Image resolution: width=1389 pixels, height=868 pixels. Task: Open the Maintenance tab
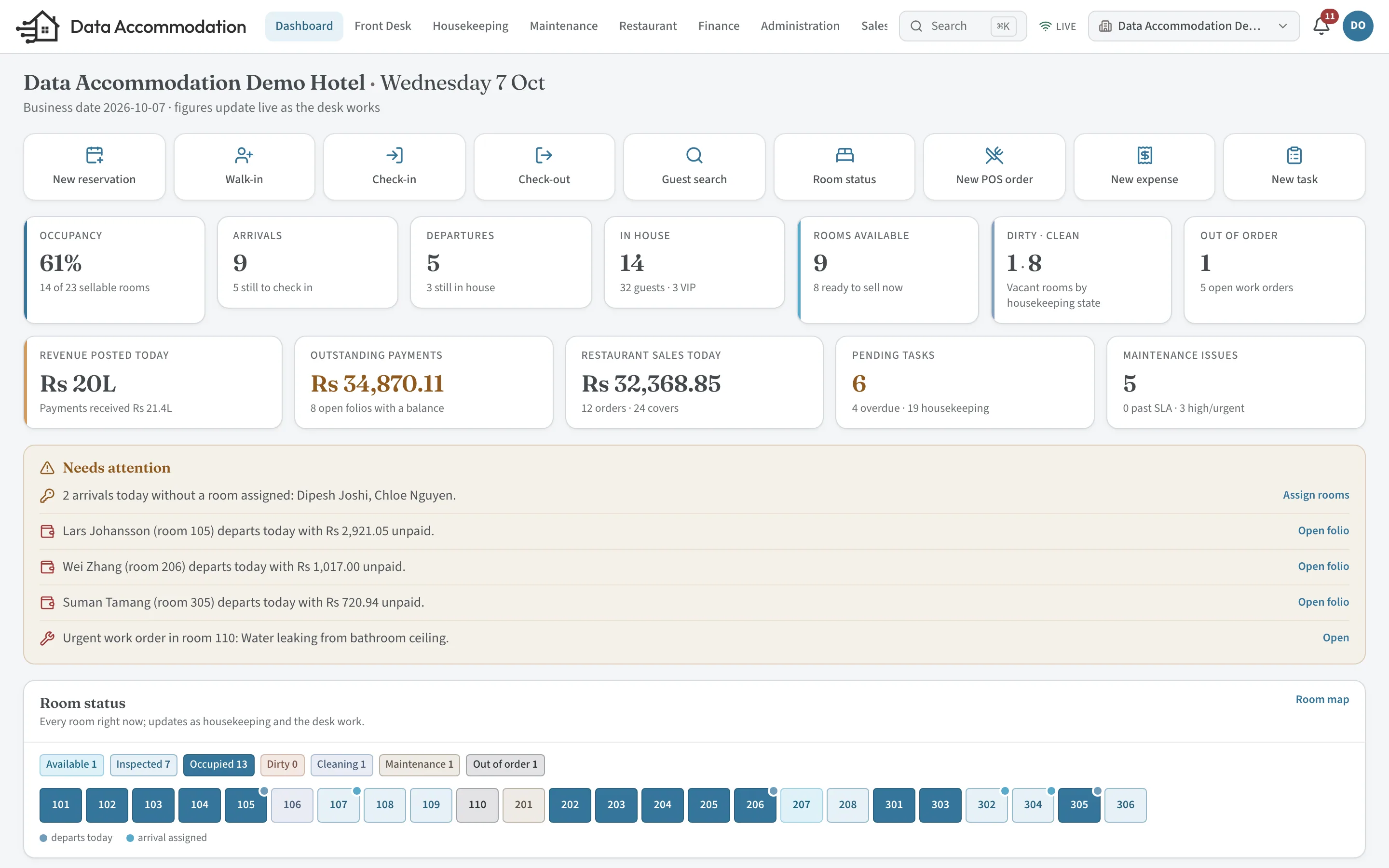pos(564,26)
